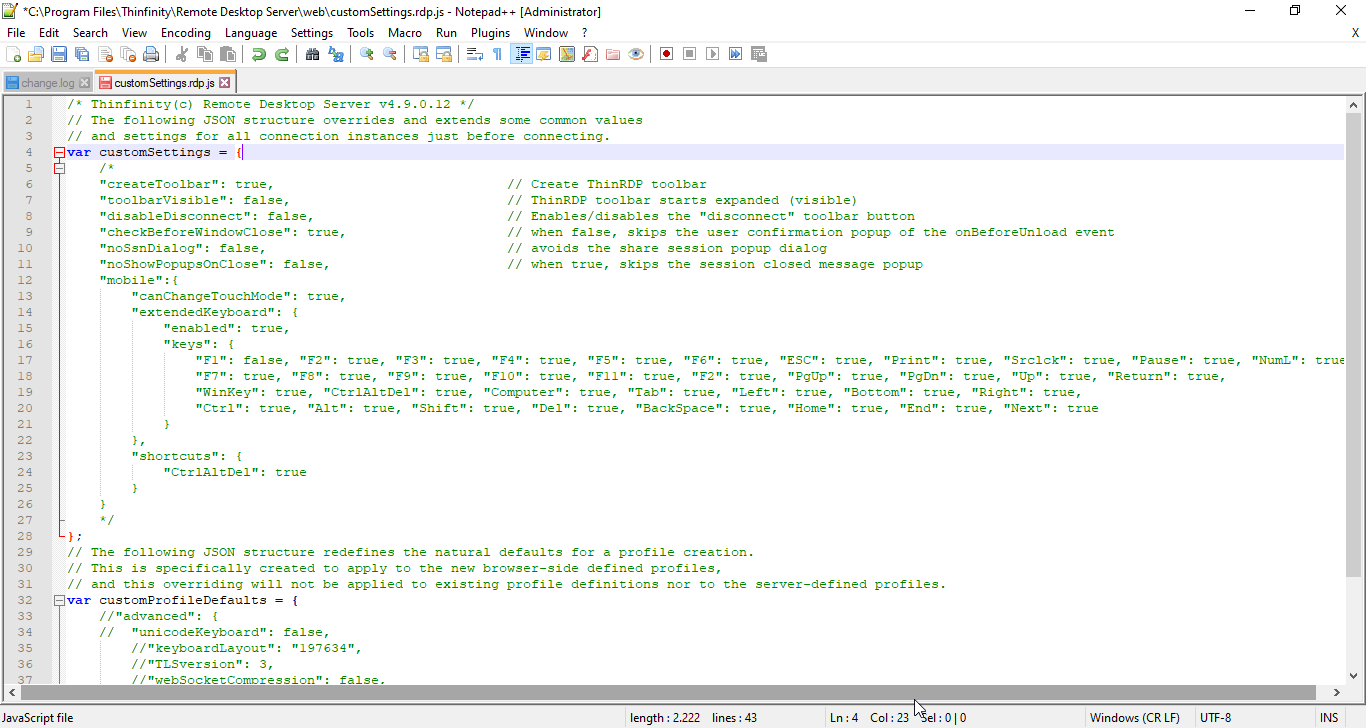Zoom out using magnifier minus icon
Image resolution: width=1366 pixels, height=728 pixels.
390,54
